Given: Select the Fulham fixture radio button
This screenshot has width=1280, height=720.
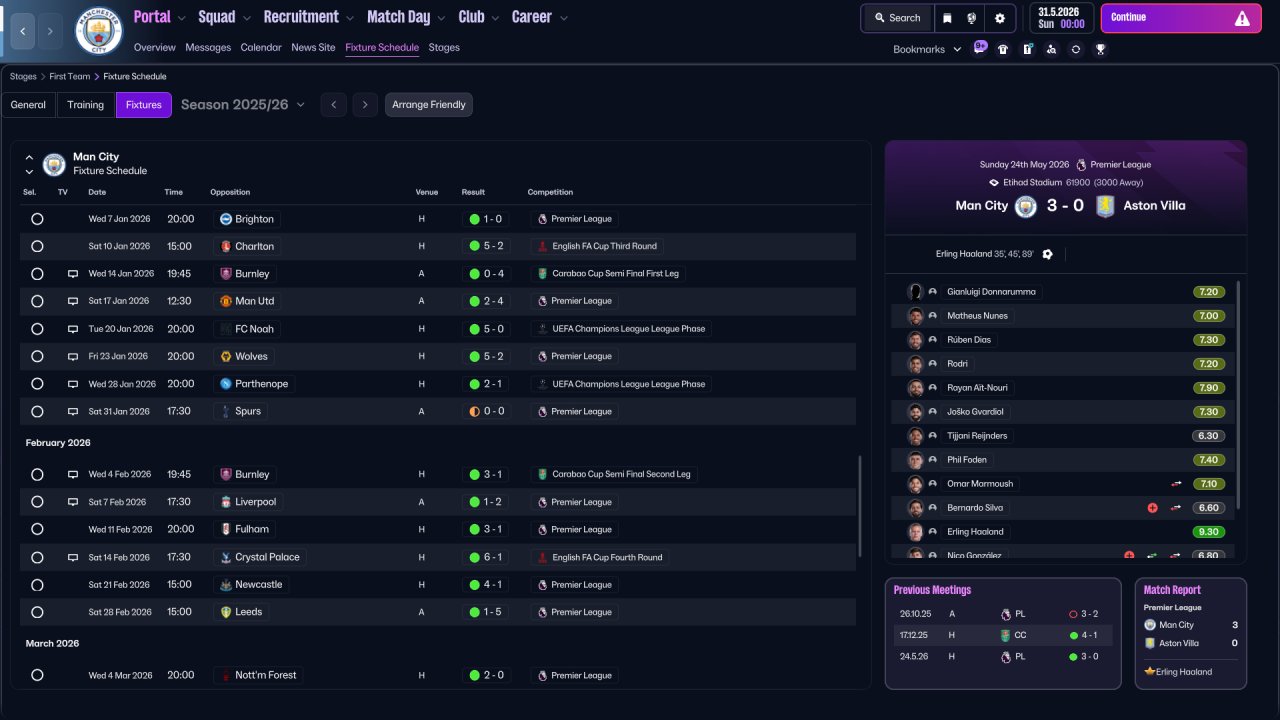Looking at the screenshot, I should [x=37, y=529].
